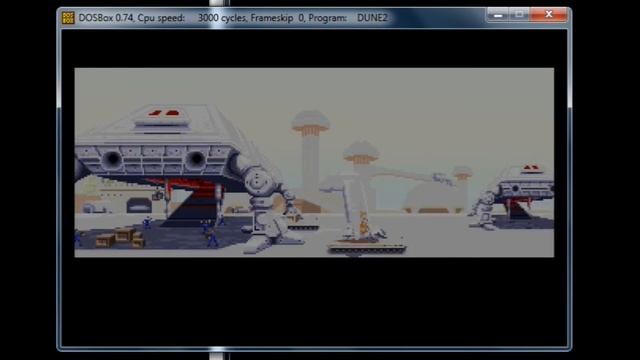Maximize the DOSBox window
Image resolution: width=640 pixels, height=360 pixels.
[519, 15]
